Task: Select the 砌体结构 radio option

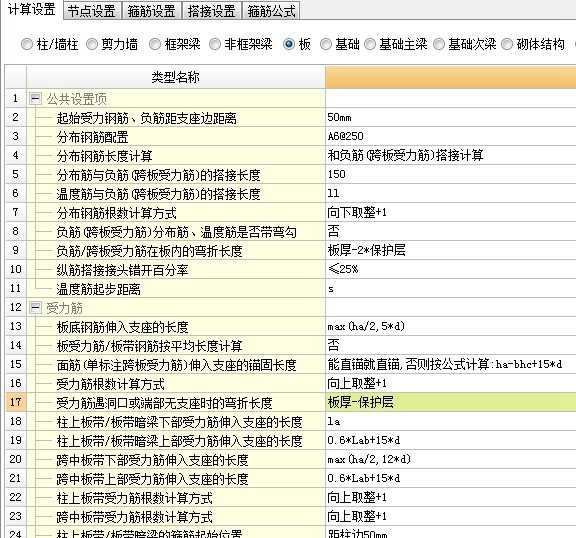Action: click(507, 44)
